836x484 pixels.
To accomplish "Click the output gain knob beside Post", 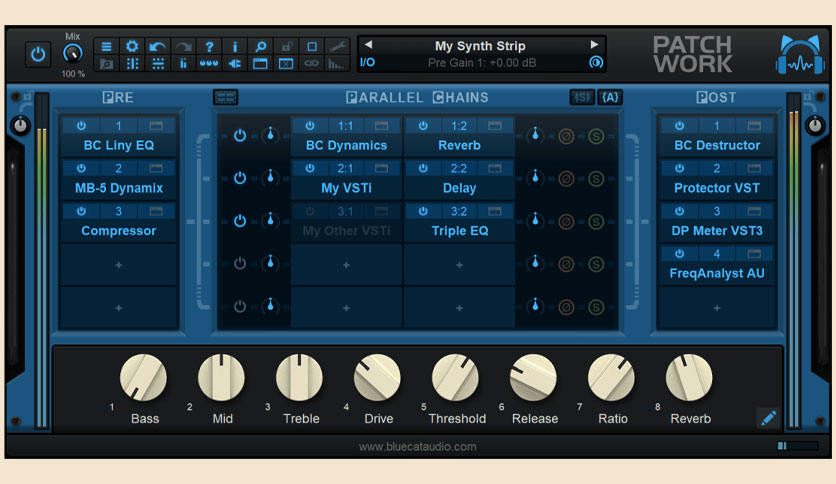I will tap(815, 126).
